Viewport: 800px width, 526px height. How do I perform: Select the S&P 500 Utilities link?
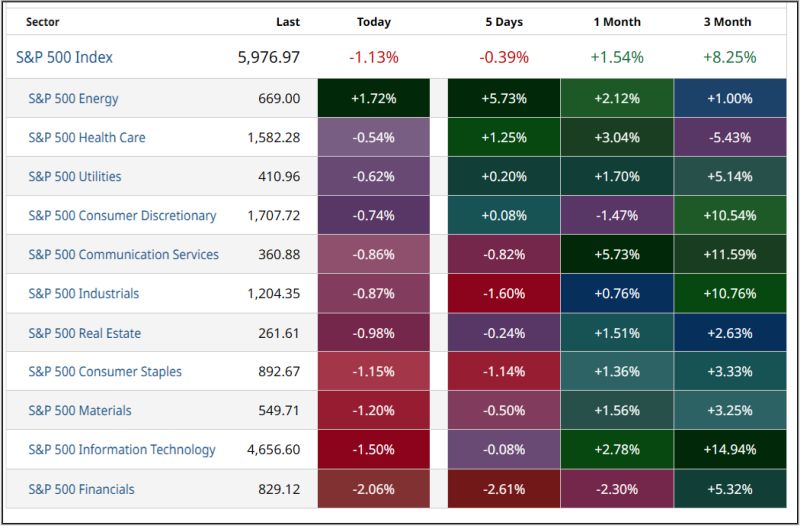tap(75, 177)
